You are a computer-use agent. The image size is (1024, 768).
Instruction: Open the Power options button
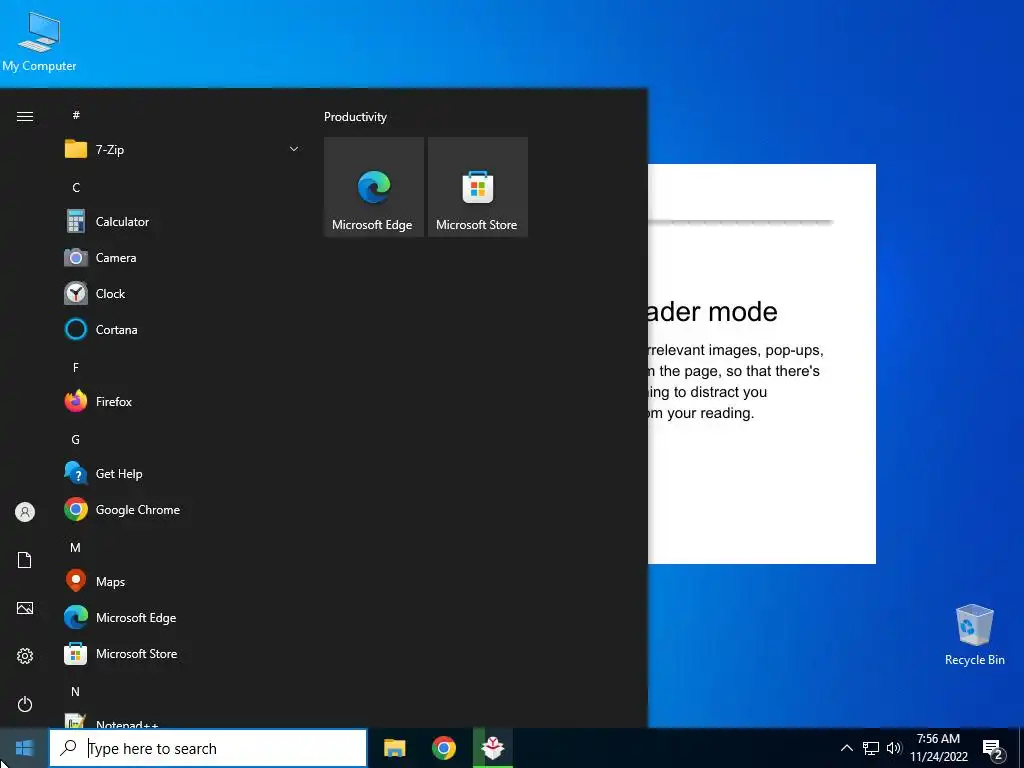[25, 704]
